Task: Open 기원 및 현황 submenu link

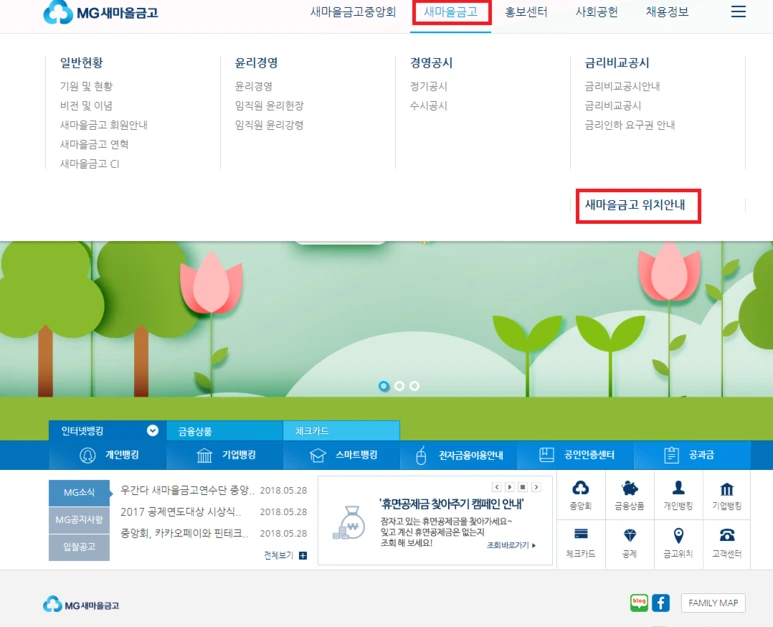Action: (x=86, y=86)
